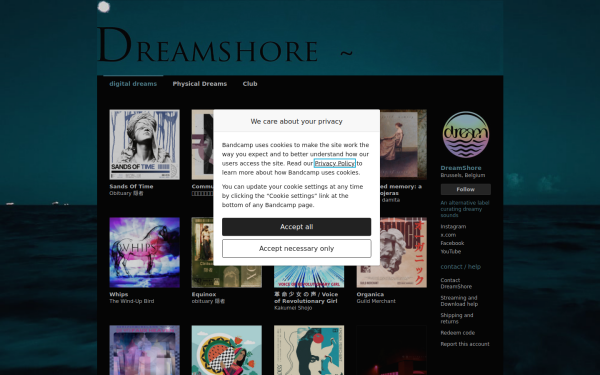Click Report this account link

(465, 344)
